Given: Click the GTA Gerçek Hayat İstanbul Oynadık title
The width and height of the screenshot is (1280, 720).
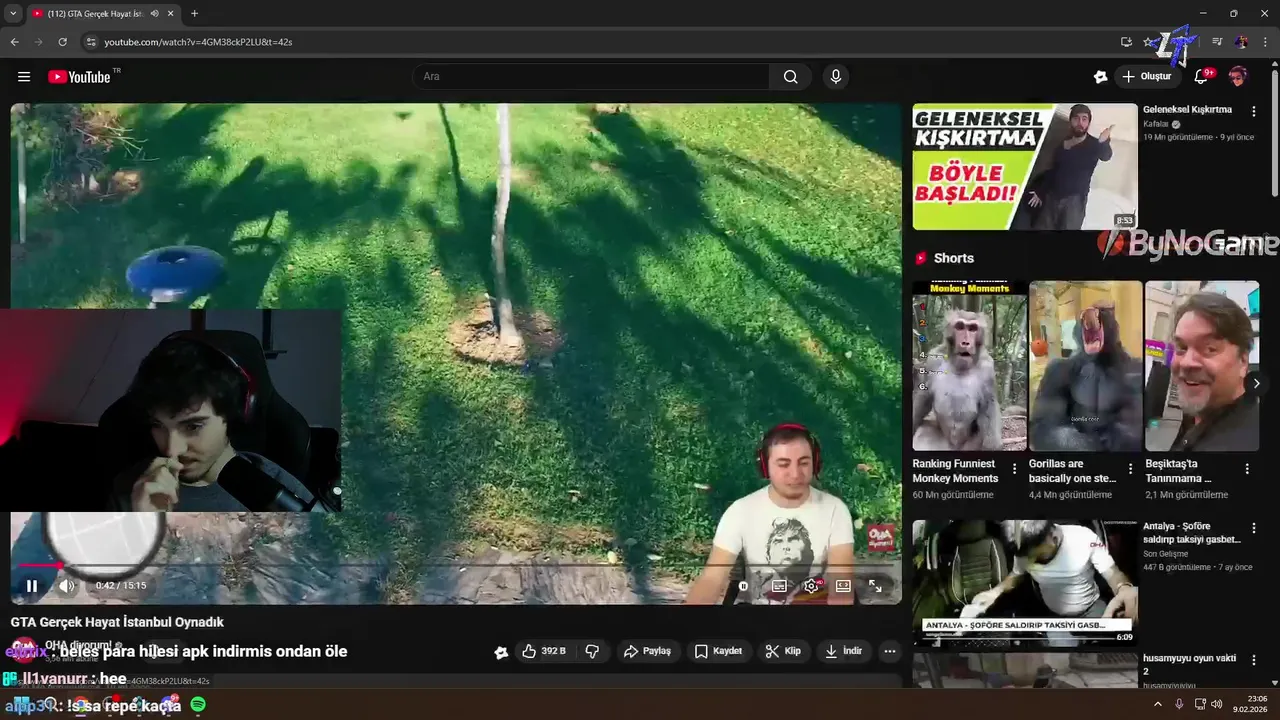Looking at the screenshot, I should point(117,622).
